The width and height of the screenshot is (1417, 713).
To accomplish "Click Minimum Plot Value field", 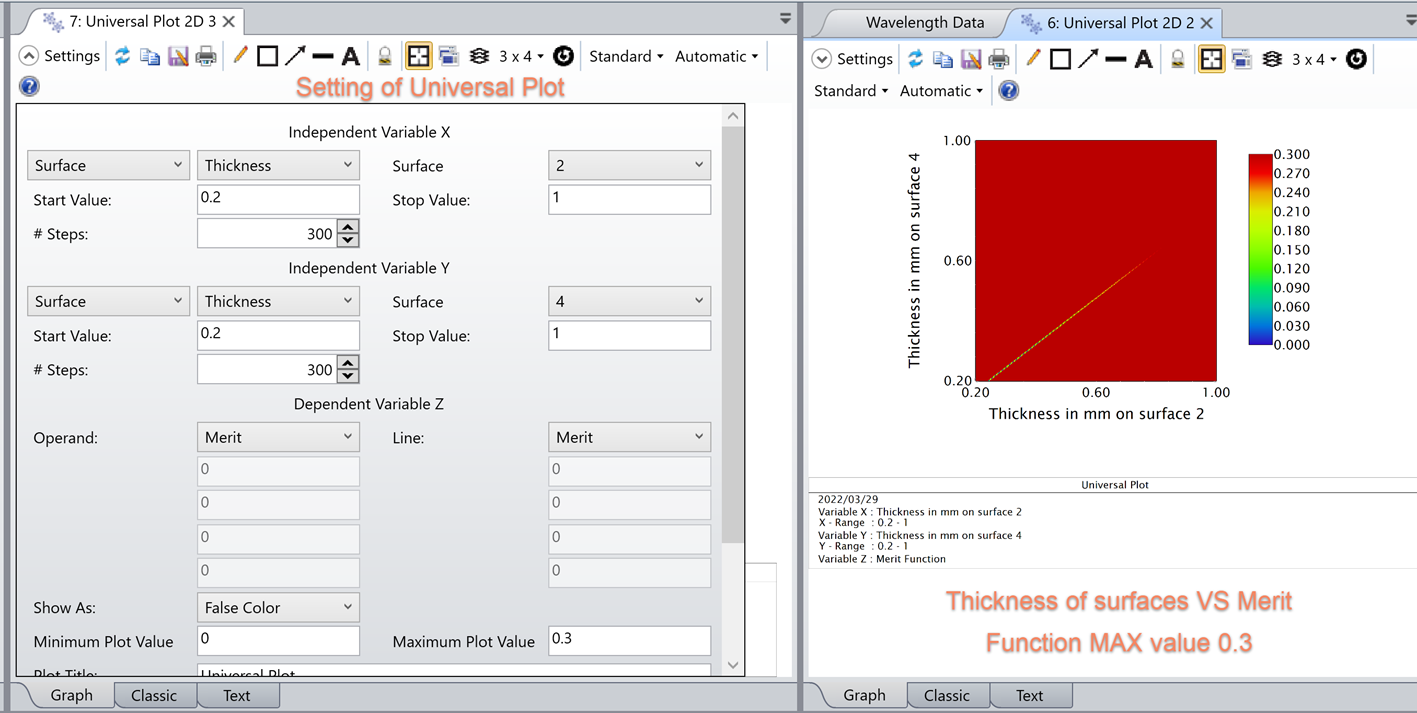I will coord(278,640).
